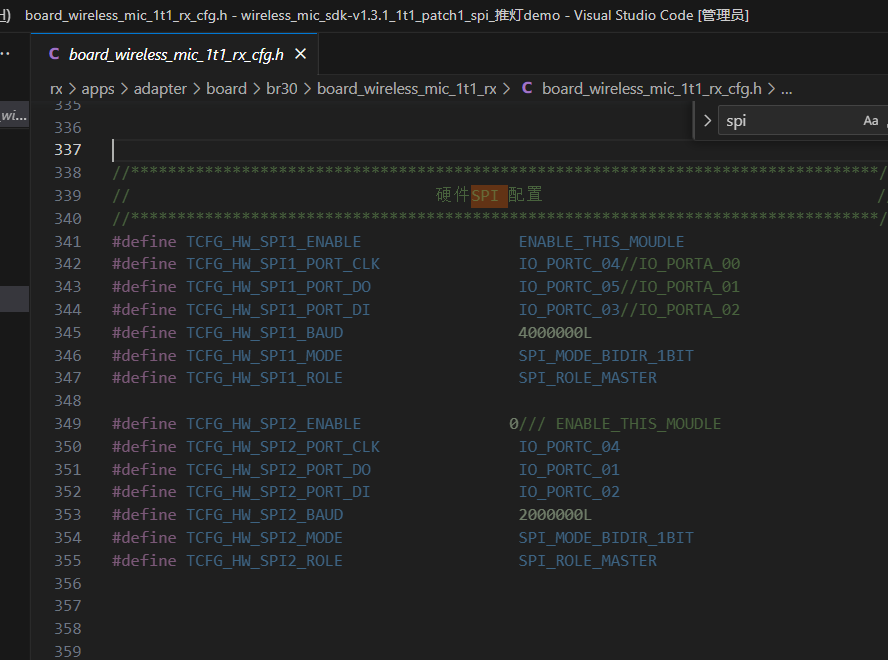Click SPI_ROLE_MASTER on line 355
The height and width of the screenshot is (660, 888).
tap(588, 561)
